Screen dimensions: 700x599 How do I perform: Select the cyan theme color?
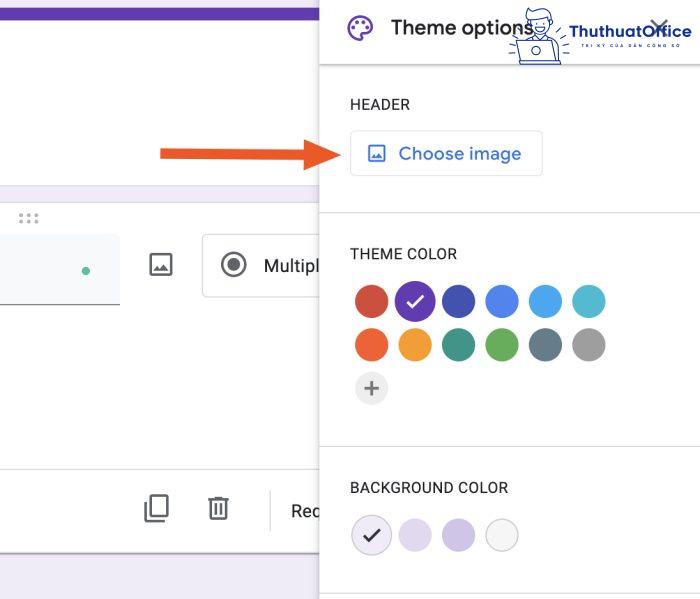click(x=589, y=301)
